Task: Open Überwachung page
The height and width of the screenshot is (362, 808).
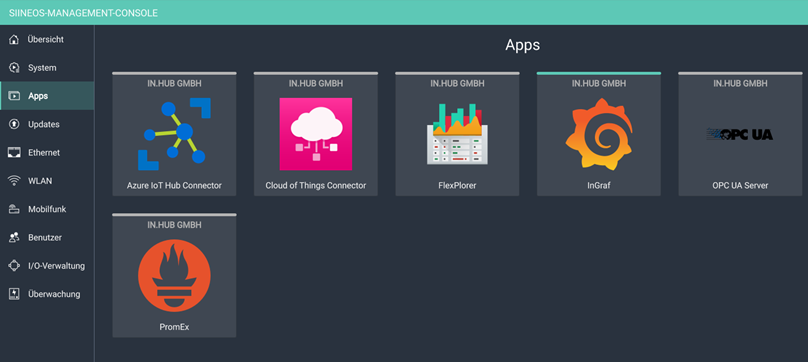Action: pos(47,294)
